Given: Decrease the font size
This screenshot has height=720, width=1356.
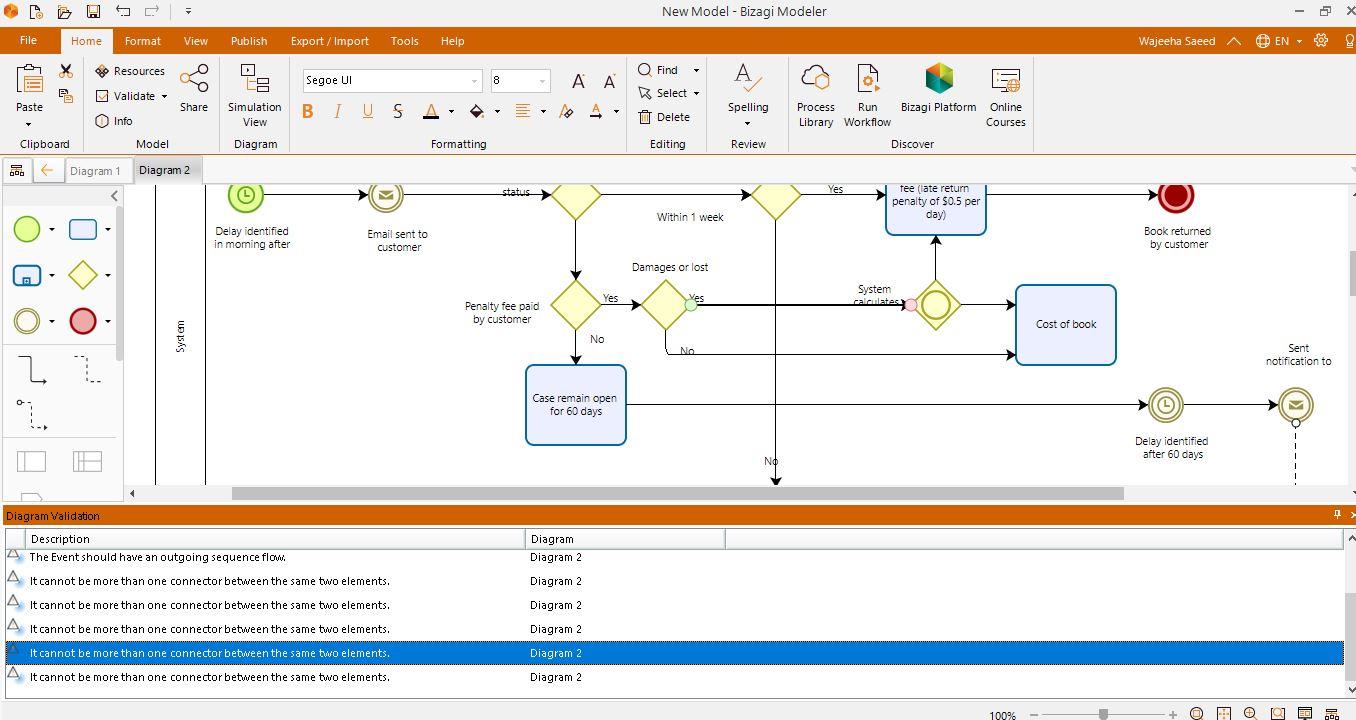Looking at the screenshot, I should 609,81.
